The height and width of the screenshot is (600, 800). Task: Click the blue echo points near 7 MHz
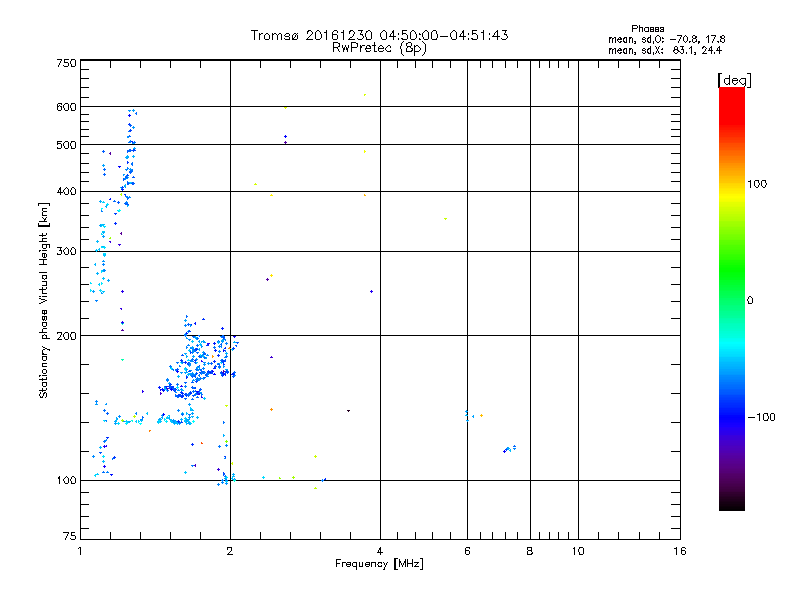tap(509, 449)
